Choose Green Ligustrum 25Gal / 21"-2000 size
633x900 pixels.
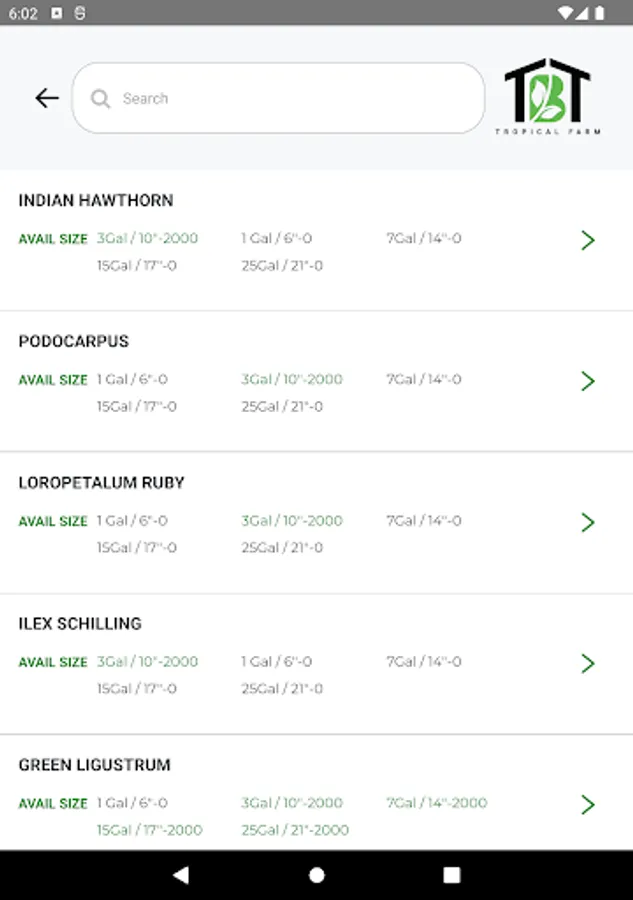coord(295,830)
